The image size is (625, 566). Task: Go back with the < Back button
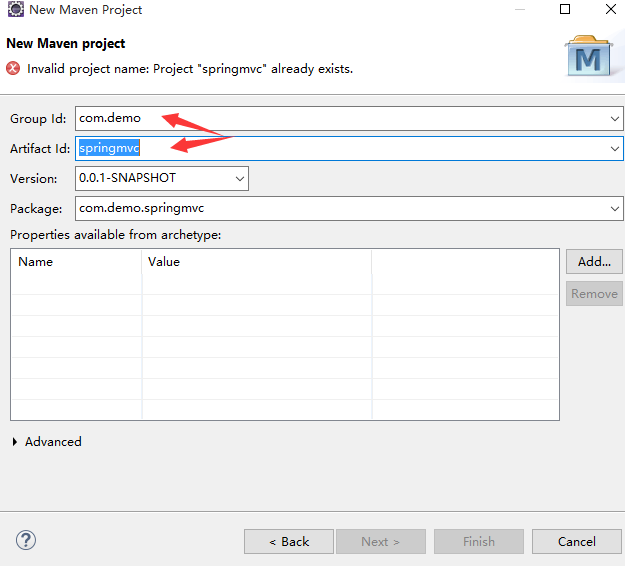[289, 542]
